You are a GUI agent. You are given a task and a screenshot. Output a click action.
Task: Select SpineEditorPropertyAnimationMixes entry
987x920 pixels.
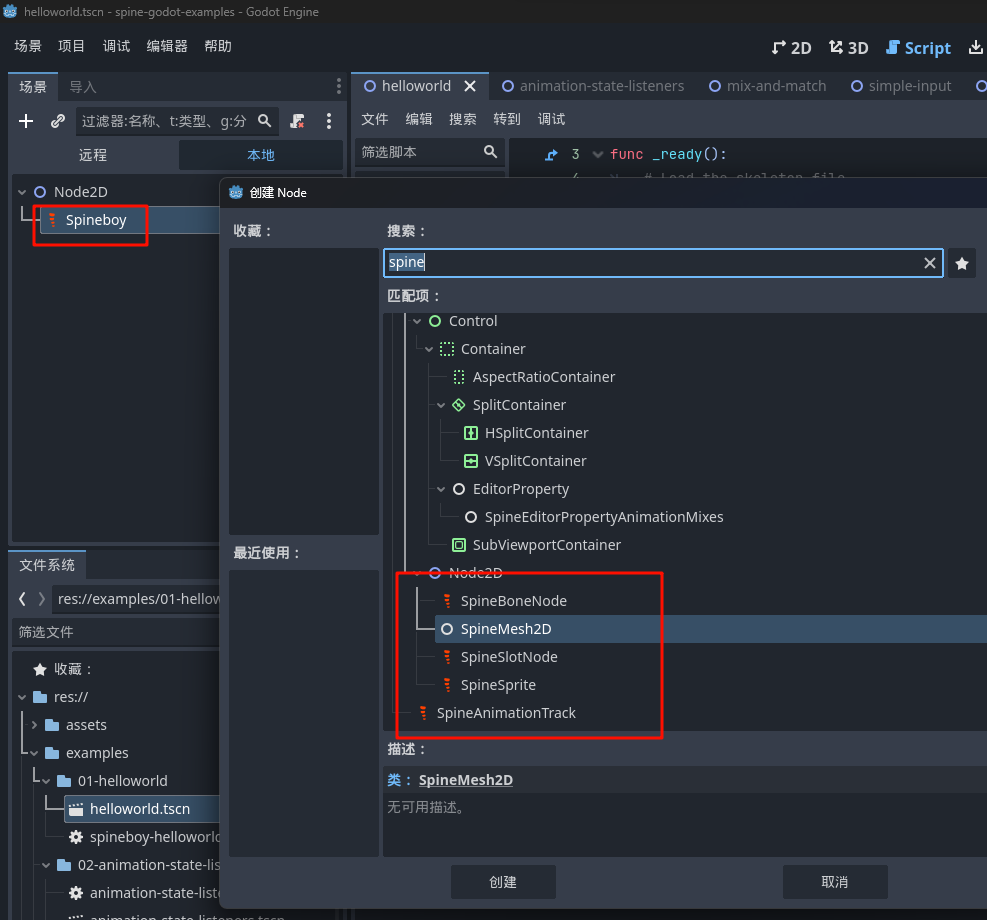point(604,517)
